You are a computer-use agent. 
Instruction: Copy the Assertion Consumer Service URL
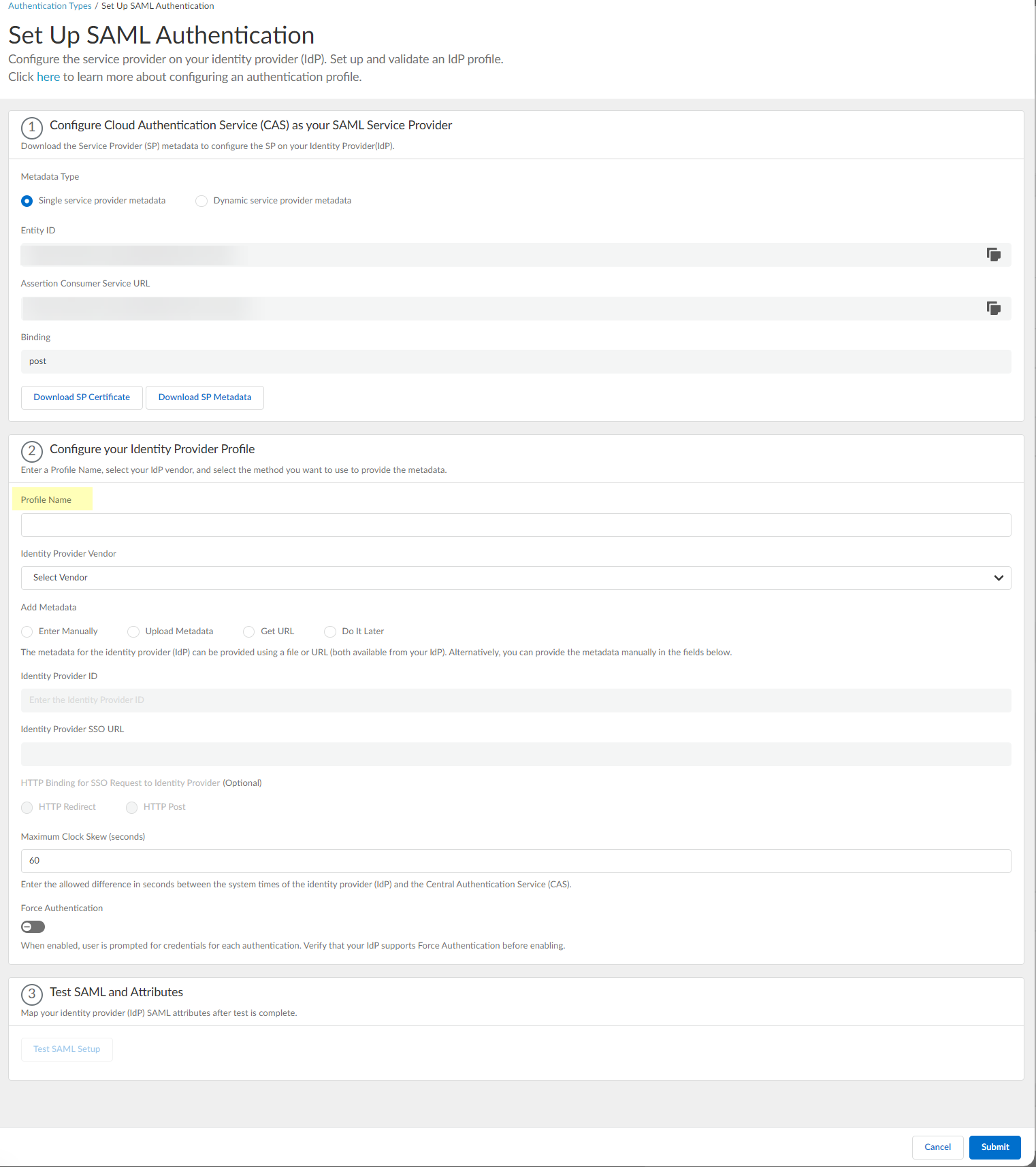coord(993,308)
